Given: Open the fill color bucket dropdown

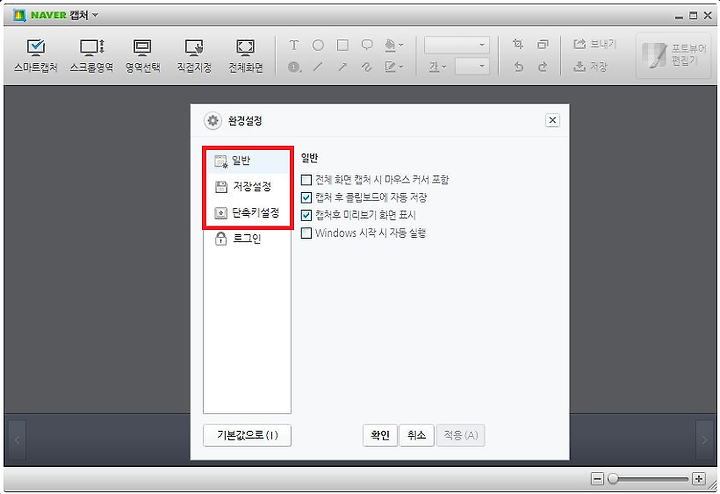Looking at the screenshot, I should coord(394,45).
